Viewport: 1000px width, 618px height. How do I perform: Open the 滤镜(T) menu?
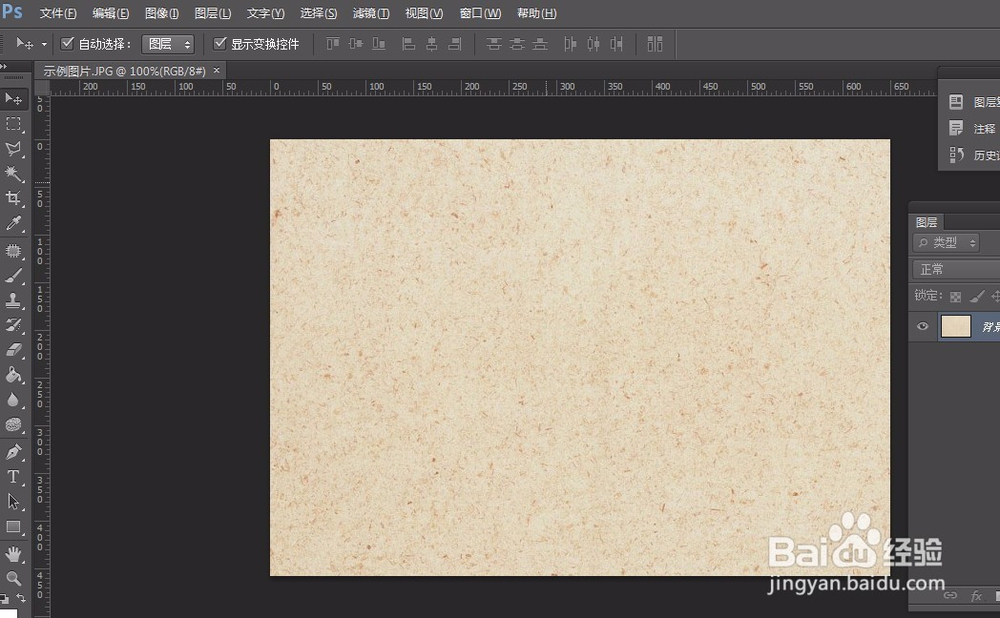(371, 13)
